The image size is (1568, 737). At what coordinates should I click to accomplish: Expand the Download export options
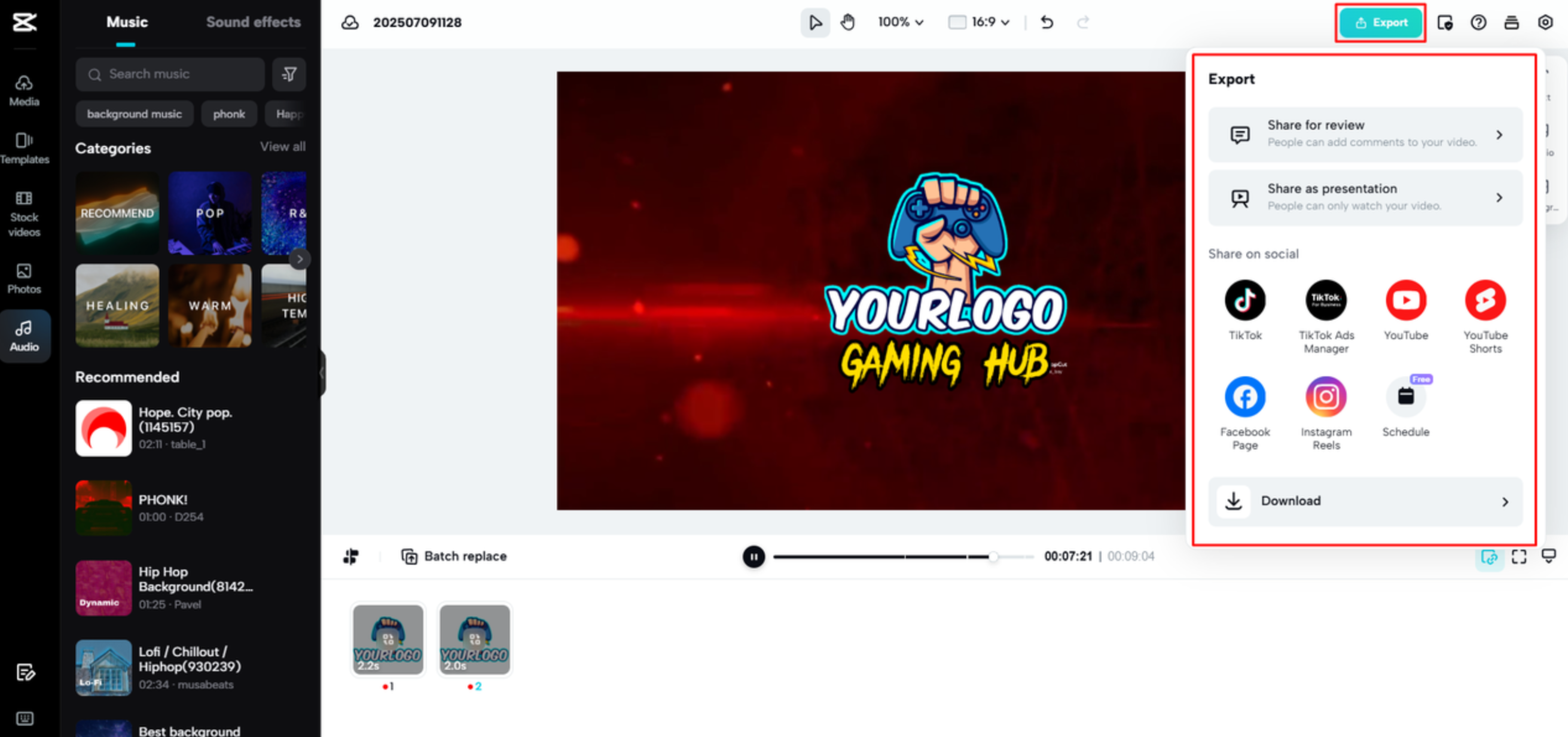coord(1365,501)
